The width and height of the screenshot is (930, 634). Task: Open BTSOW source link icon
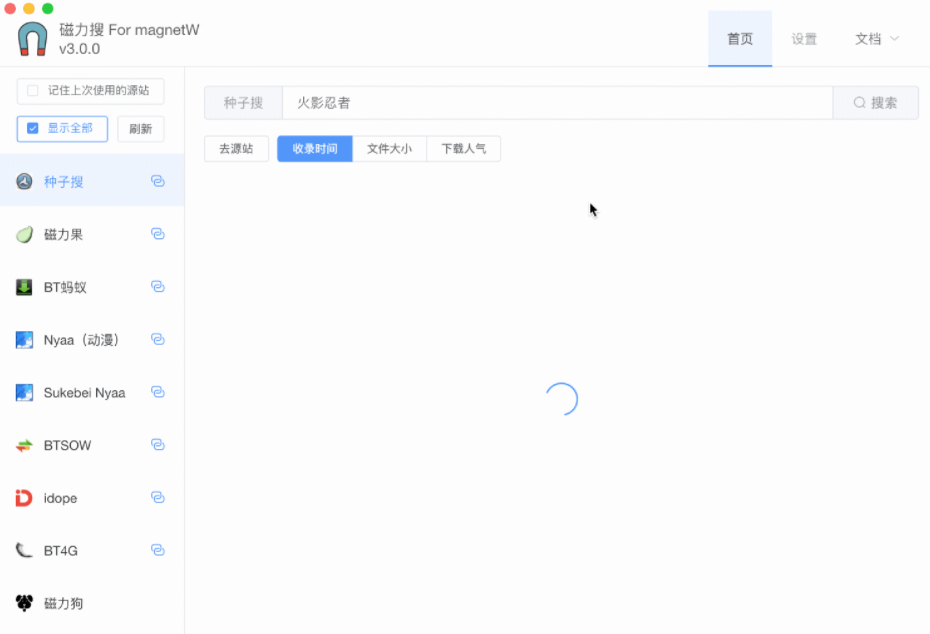coord(157,445)
